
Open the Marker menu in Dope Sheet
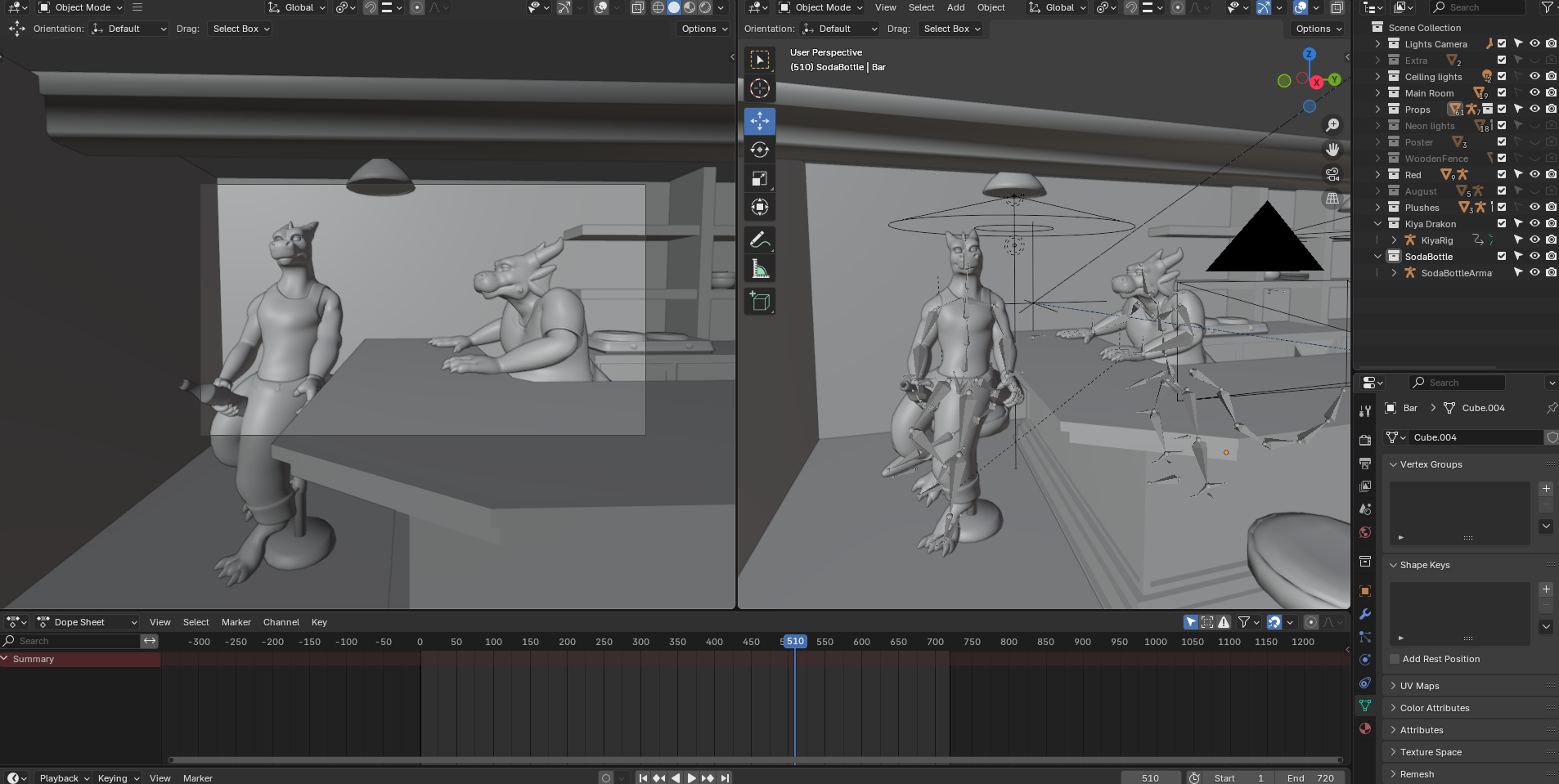tap(236, 622)
